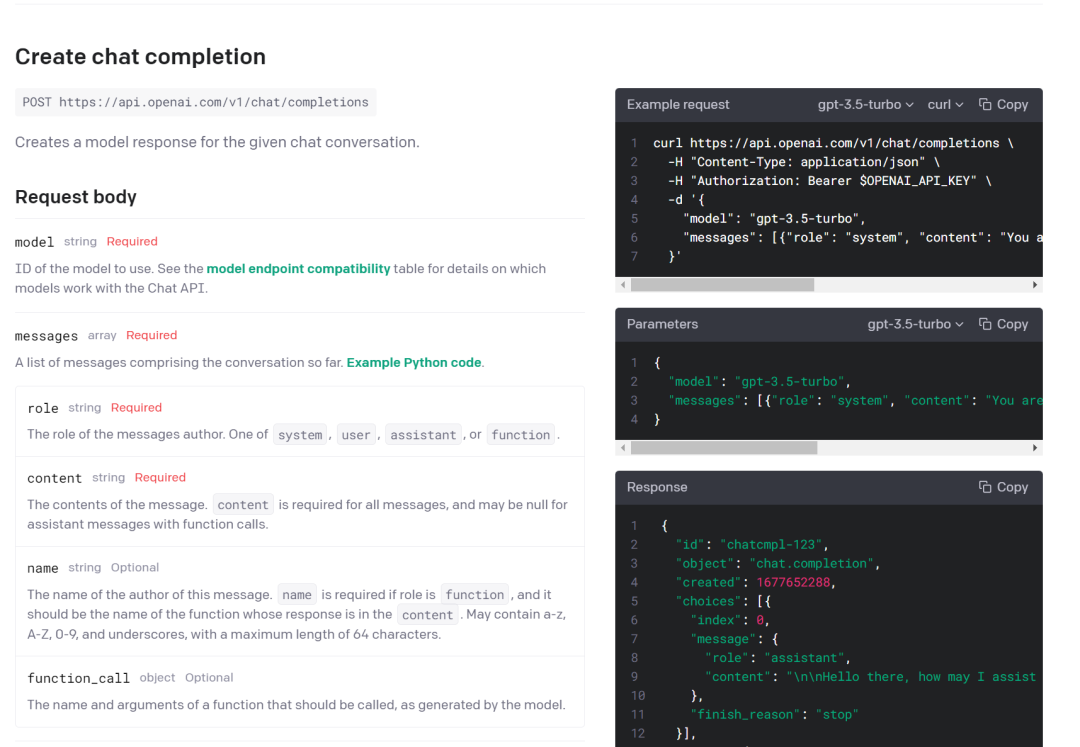
Task: Copy the Response code block
Action: click(1004, 487)
